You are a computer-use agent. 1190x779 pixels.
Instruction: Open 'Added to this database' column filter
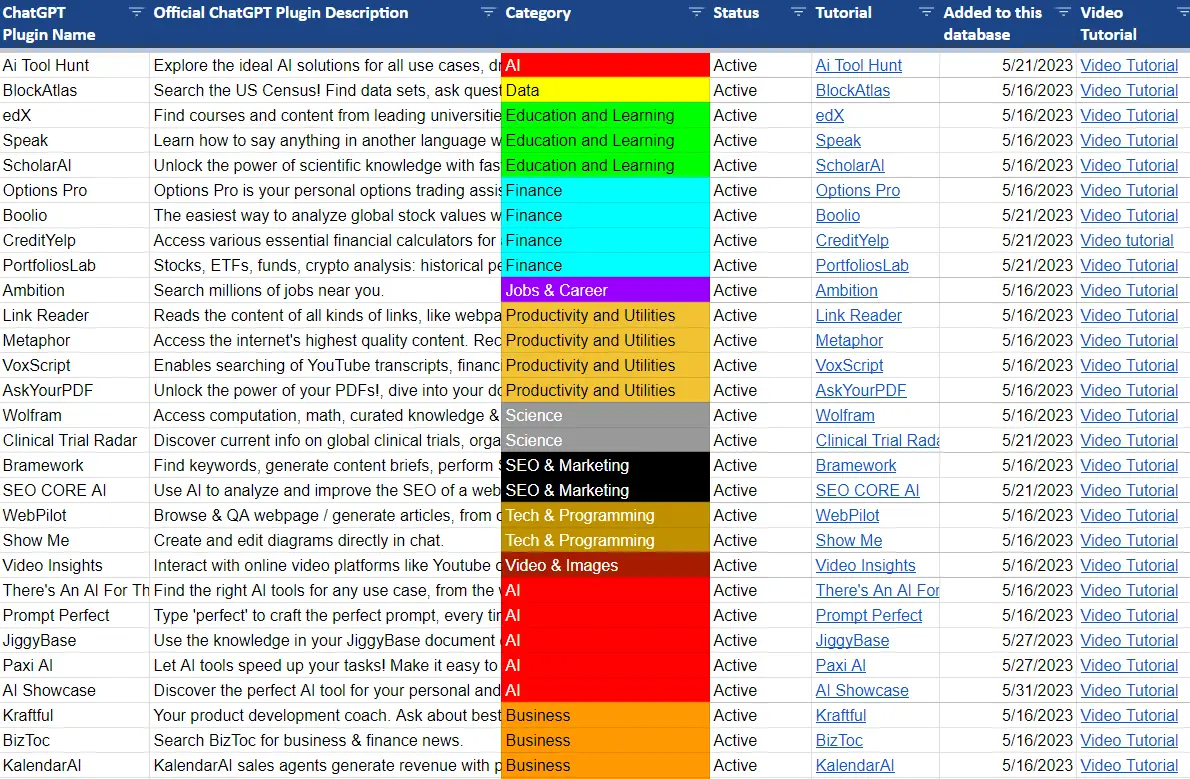click(x=1062, y=12)
